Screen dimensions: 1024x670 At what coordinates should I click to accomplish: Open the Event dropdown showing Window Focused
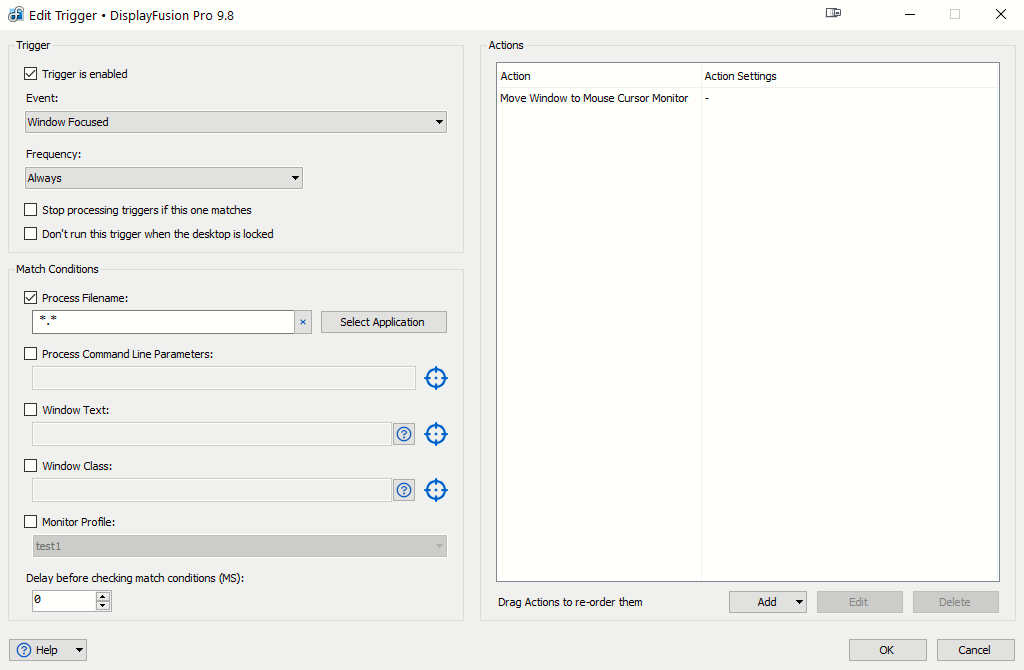pyautogui.click(x=236, y=122)
